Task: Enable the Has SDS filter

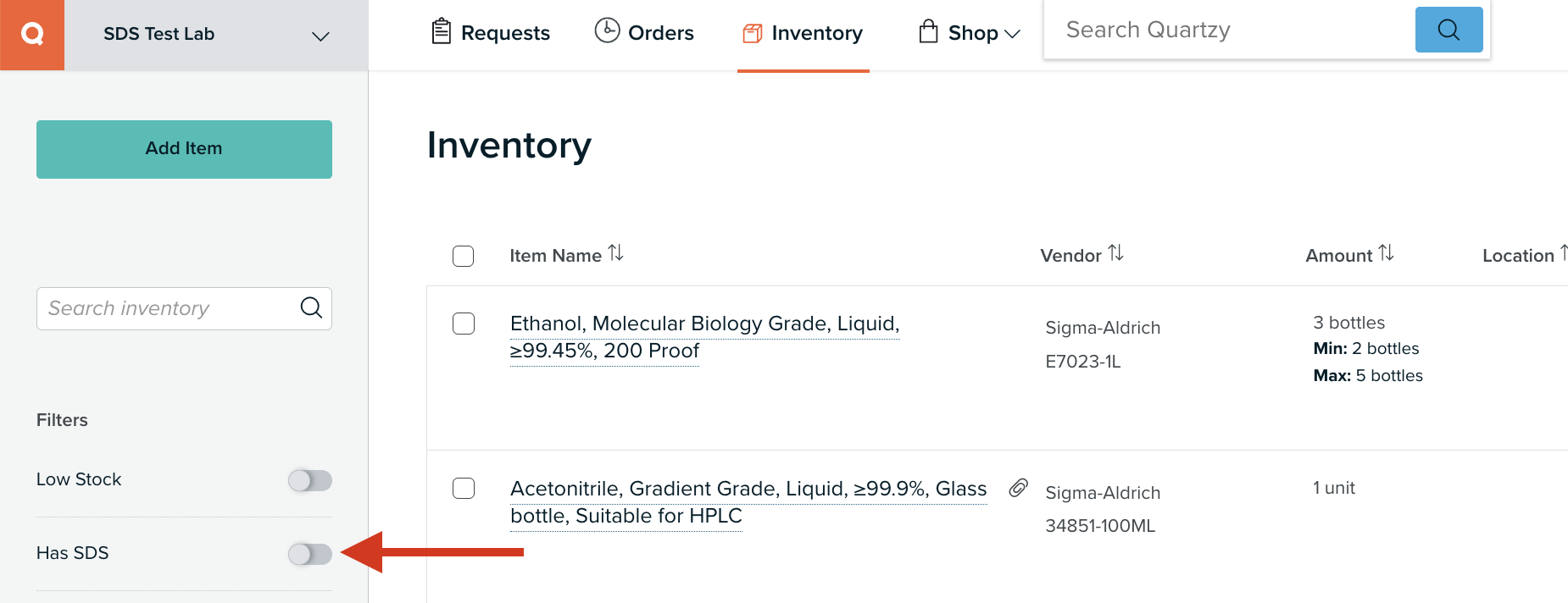Action: coord(309,554)
